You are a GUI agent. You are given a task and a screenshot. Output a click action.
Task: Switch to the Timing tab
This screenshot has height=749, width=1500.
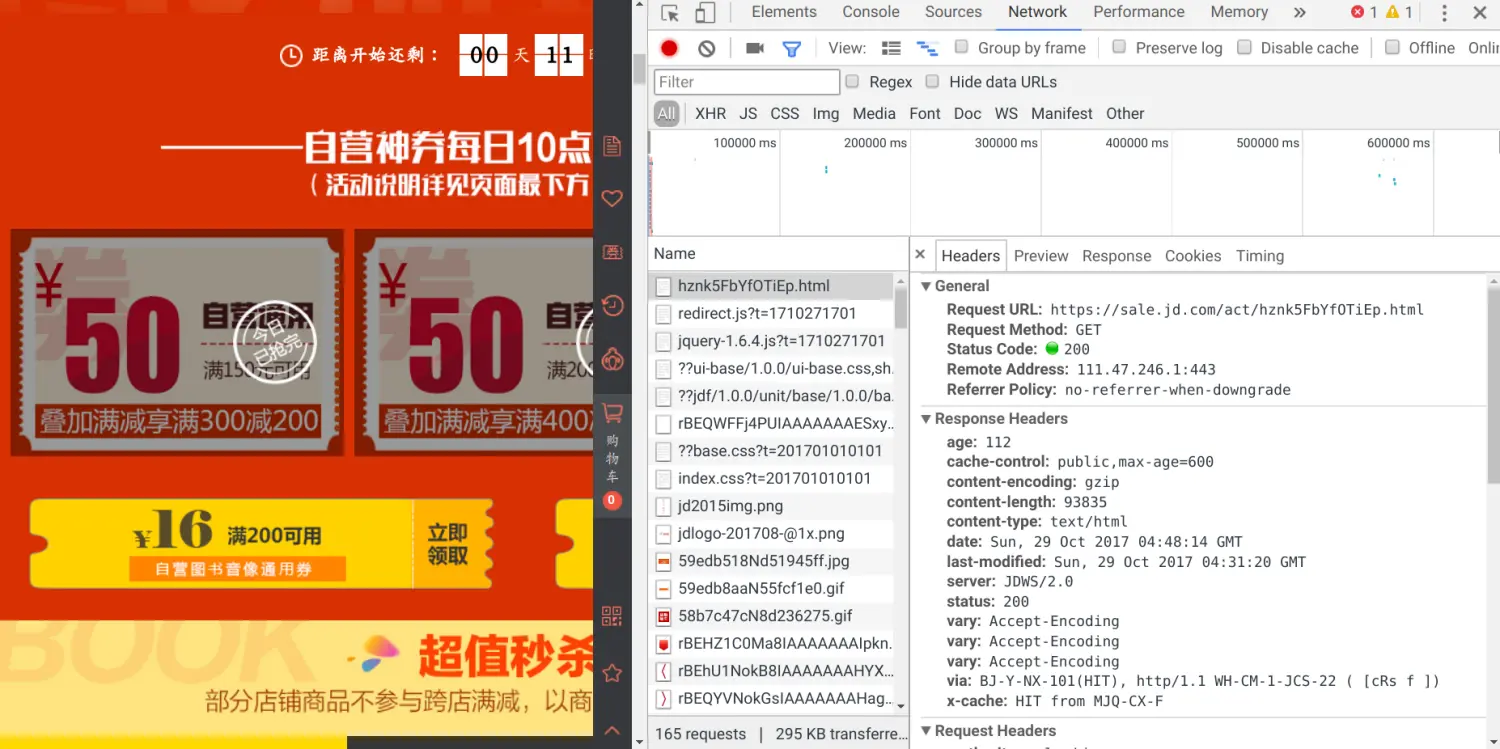[x=1260, y=256]
